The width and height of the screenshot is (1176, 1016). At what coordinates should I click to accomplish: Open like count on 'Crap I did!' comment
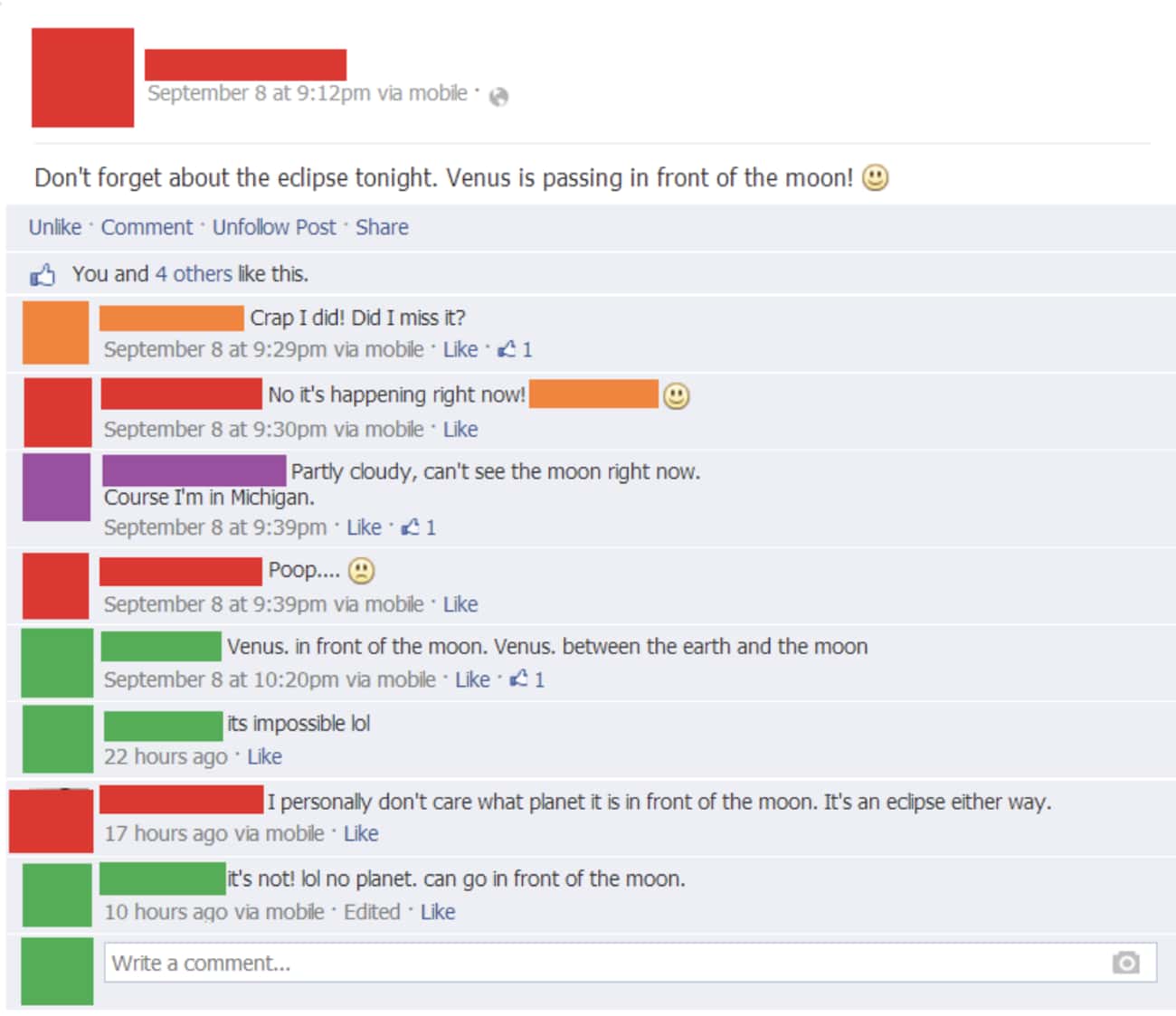516,349
